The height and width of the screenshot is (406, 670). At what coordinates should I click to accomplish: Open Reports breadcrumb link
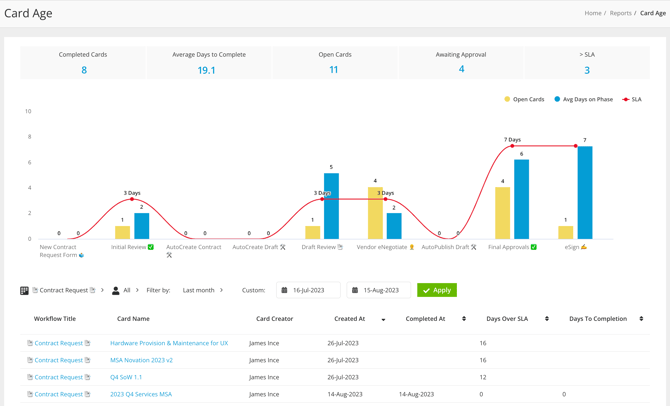(x=621, y=13)
